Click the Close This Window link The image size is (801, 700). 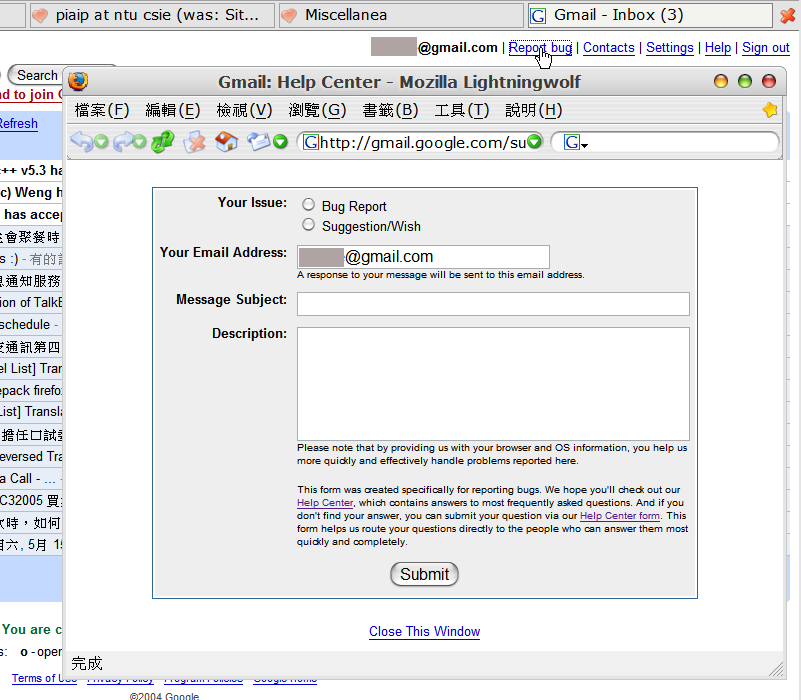pos(425,632)
